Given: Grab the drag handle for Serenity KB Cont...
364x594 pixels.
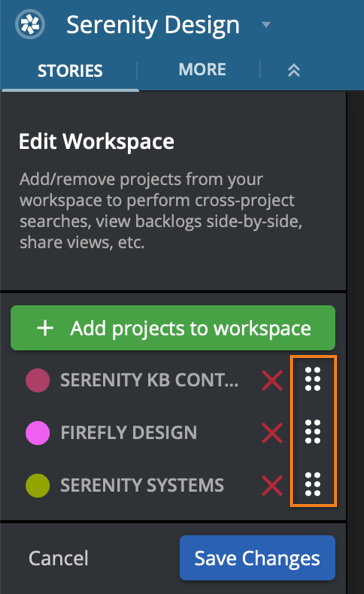Looking at the screenshot, I should 313,379.
